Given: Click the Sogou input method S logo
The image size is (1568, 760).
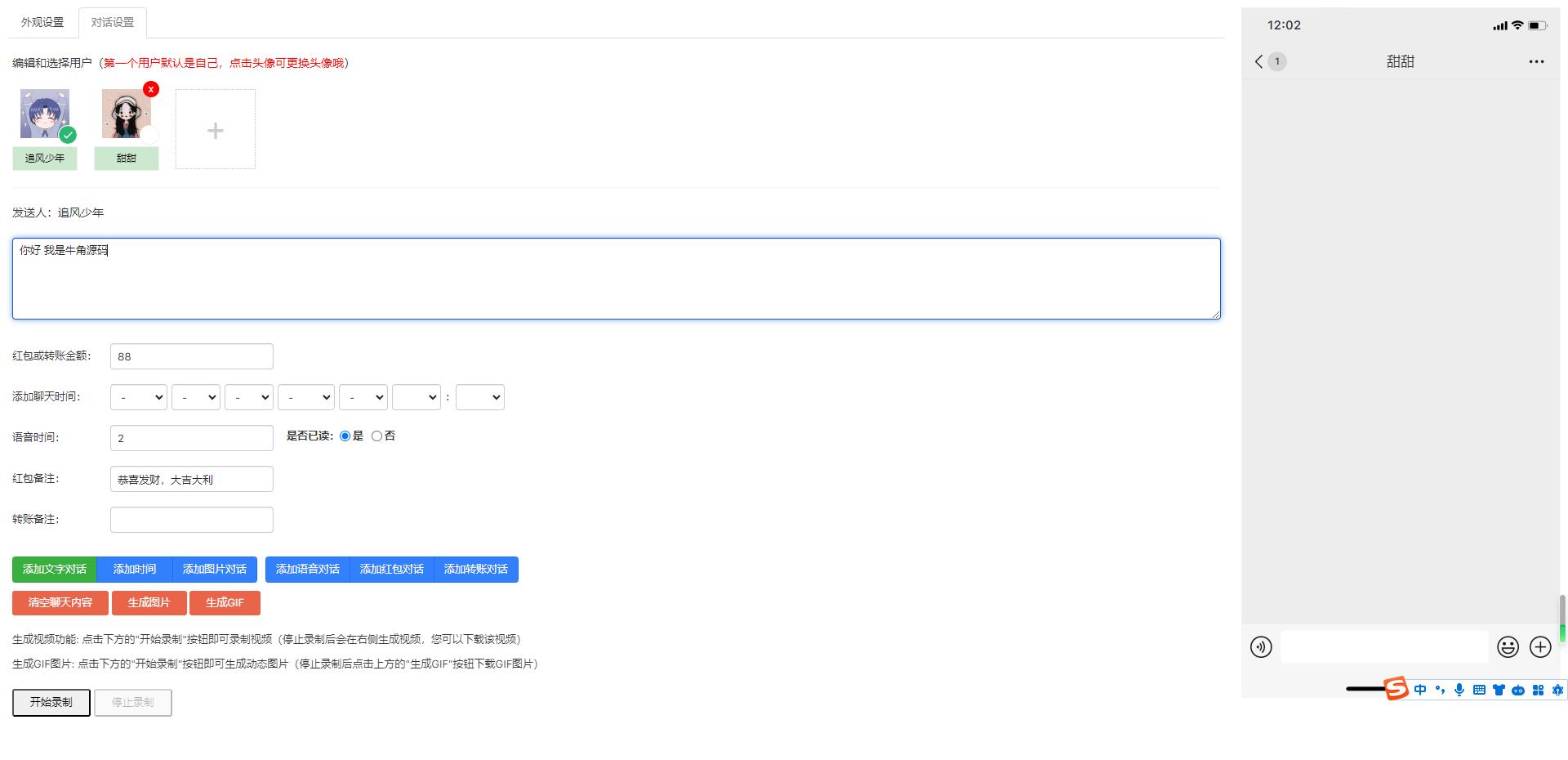Looking at the screenshot, I should [x=1396, y=689].
